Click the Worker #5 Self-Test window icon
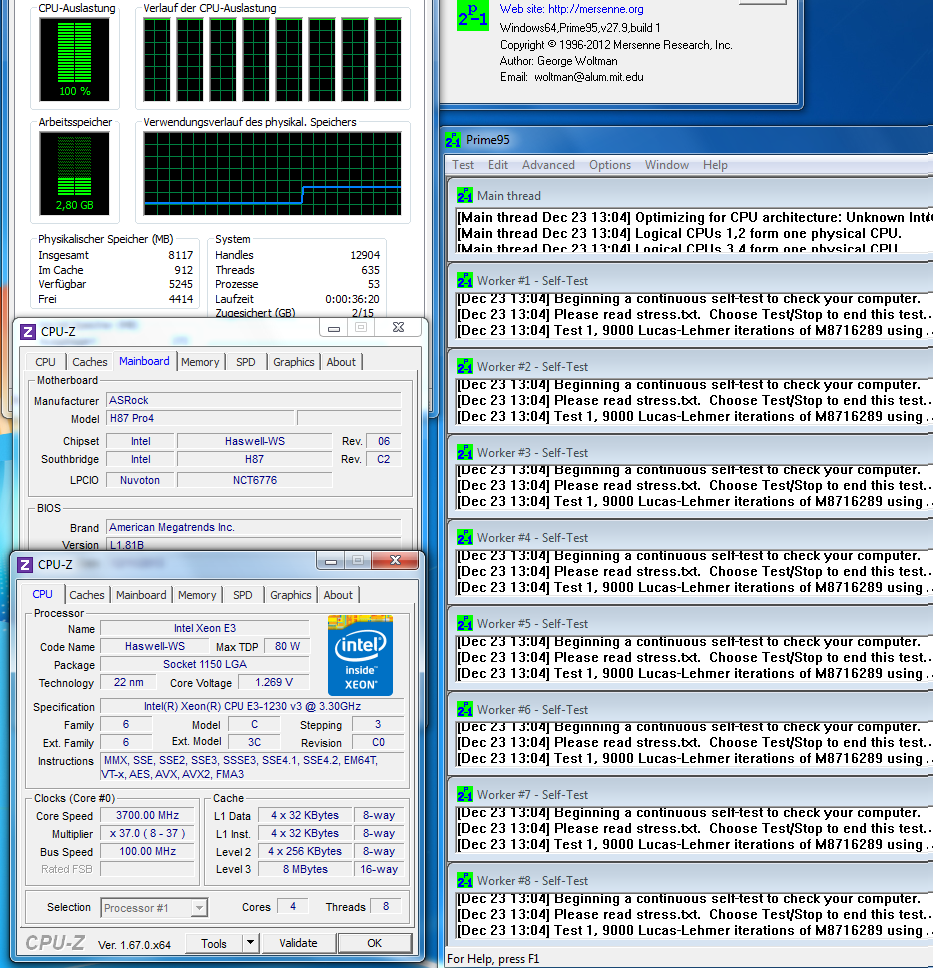Image resolution: width=933 pixels, height=968 pixels. (464, 624)
